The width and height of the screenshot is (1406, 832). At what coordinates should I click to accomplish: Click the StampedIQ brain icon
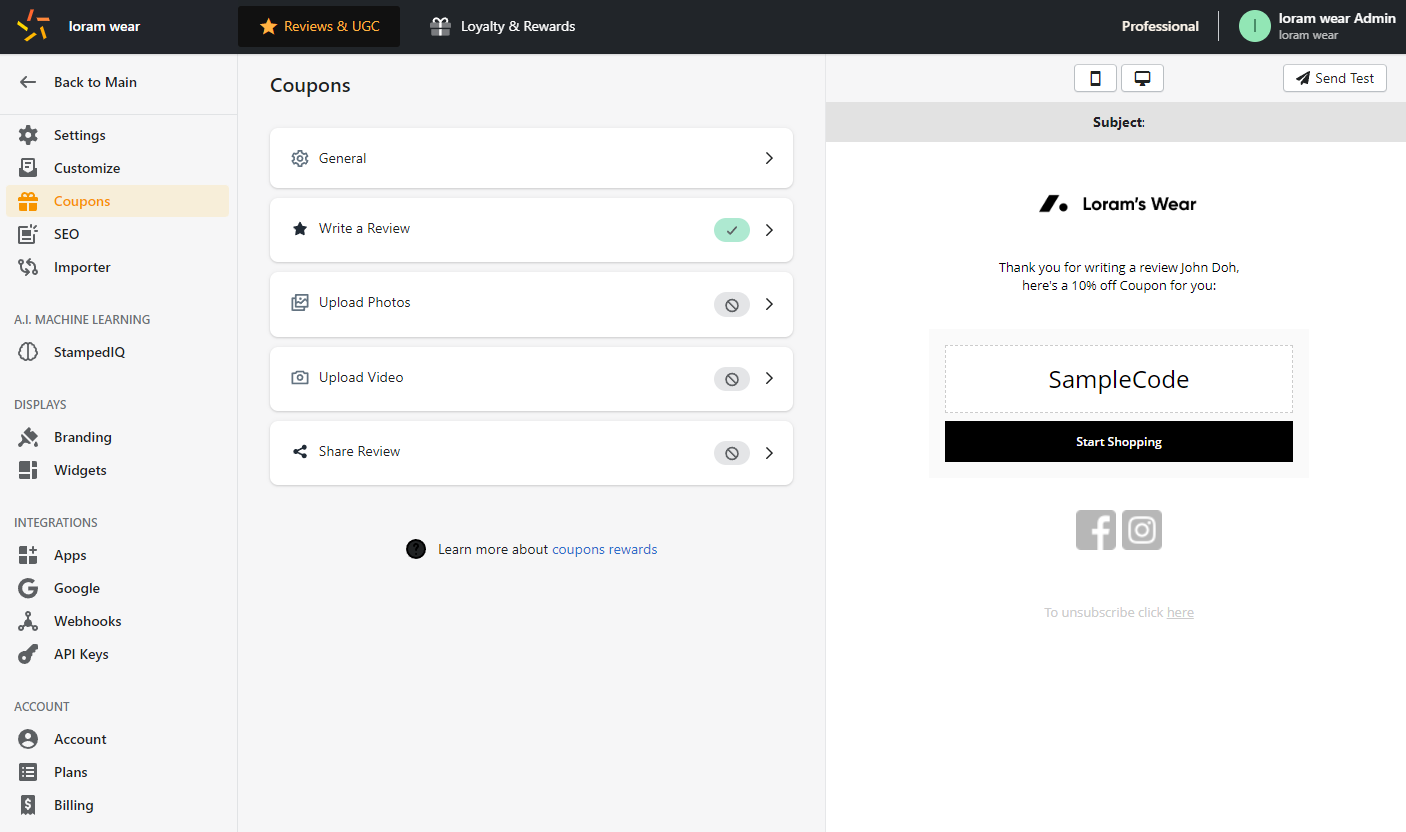[x=28, y=352]
